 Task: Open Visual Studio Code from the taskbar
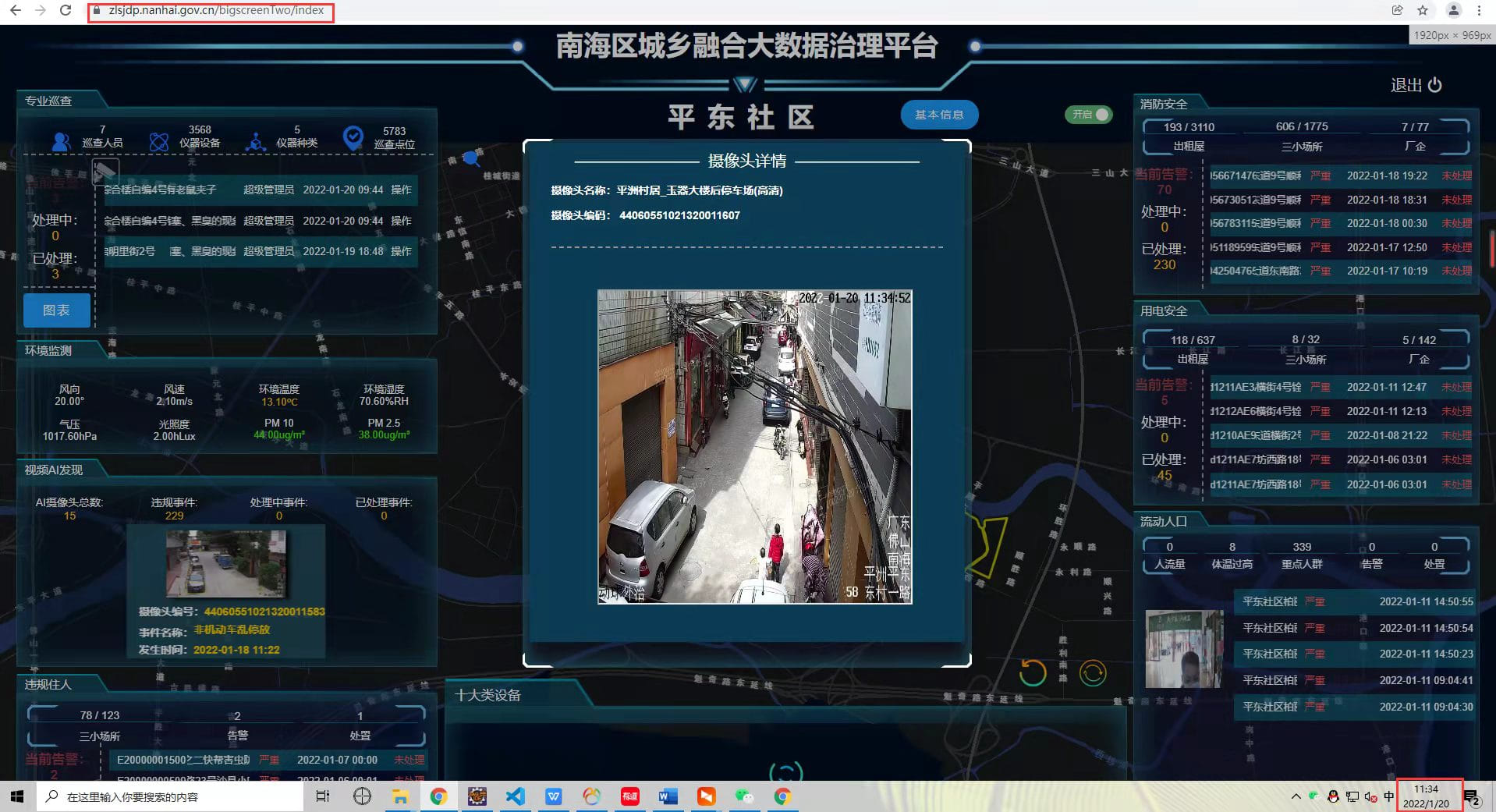pos(515,796)
